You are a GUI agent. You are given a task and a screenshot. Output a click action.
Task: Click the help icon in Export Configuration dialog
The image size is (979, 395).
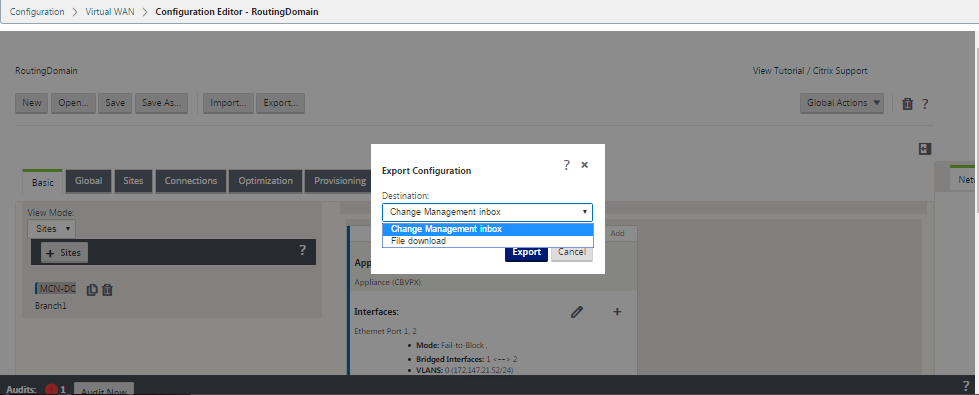566,165
